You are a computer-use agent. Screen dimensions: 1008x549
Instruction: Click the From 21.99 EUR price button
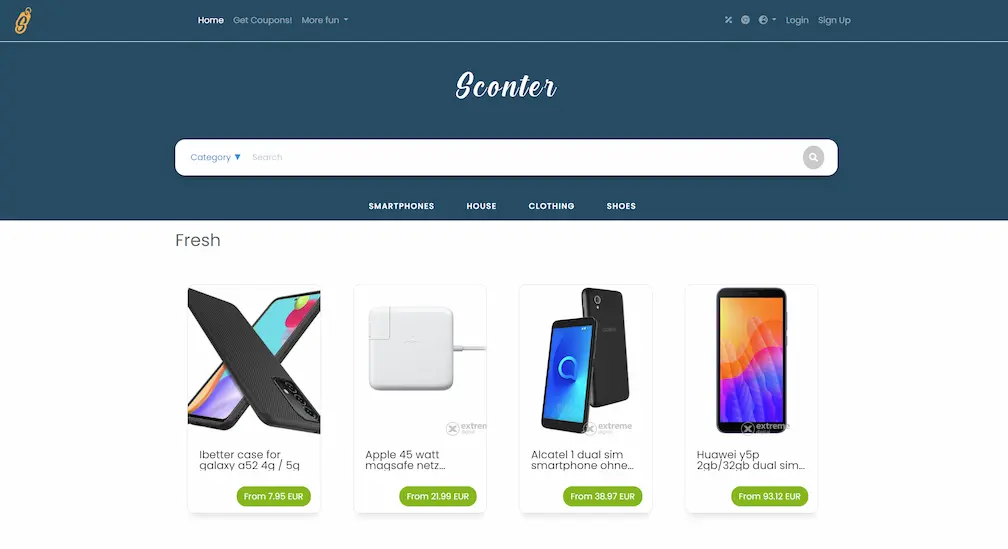[438, 496]
